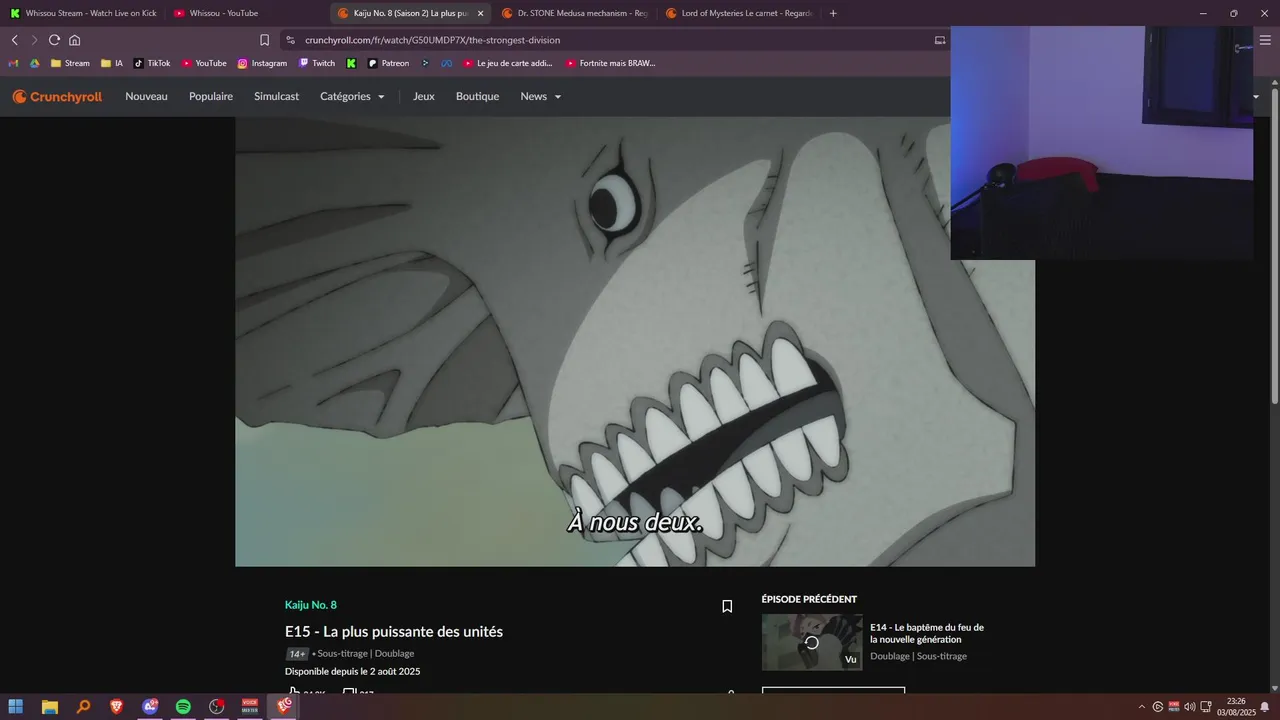This screenshot has height=720, width=1280.
Task: Open the network icon in system tray
Action: click(1206, 707)
